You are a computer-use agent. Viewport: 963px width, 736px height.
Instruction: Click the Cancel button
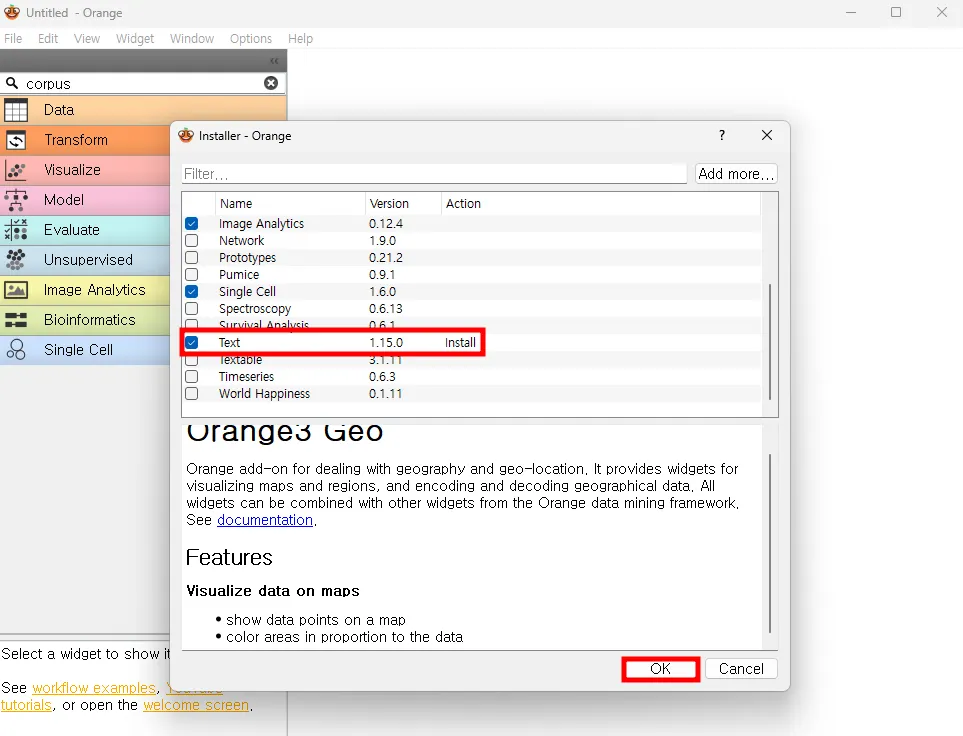(741, 668)
